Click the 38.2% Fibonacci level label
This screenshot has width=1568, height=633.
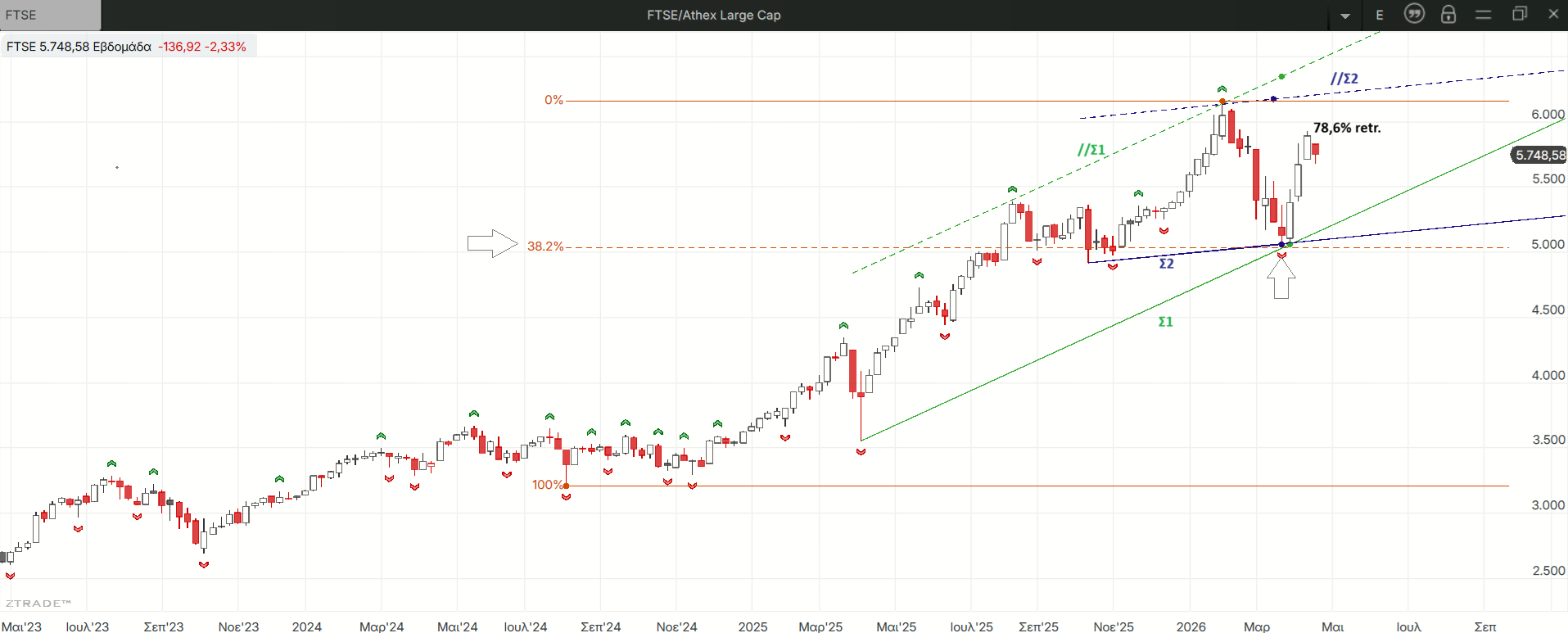point(545,246)
